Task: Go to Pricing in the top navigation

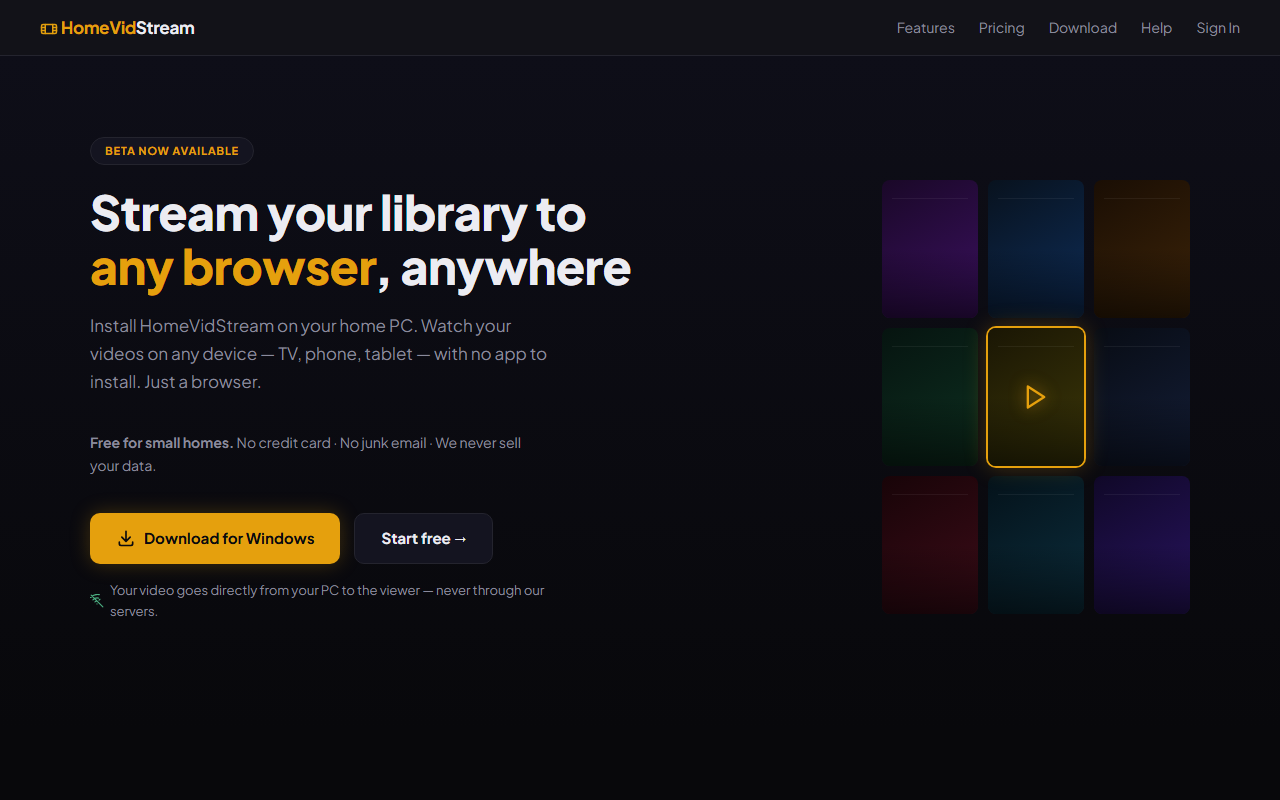Action: tap(1002, 28)
